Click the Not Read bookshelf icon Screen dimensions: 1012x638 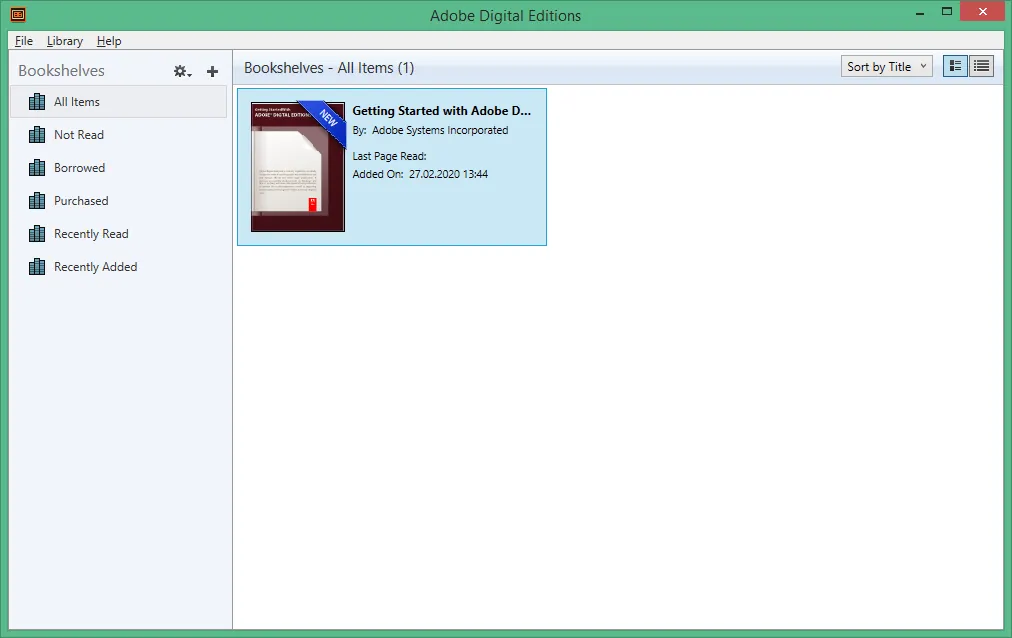[37, 135]
